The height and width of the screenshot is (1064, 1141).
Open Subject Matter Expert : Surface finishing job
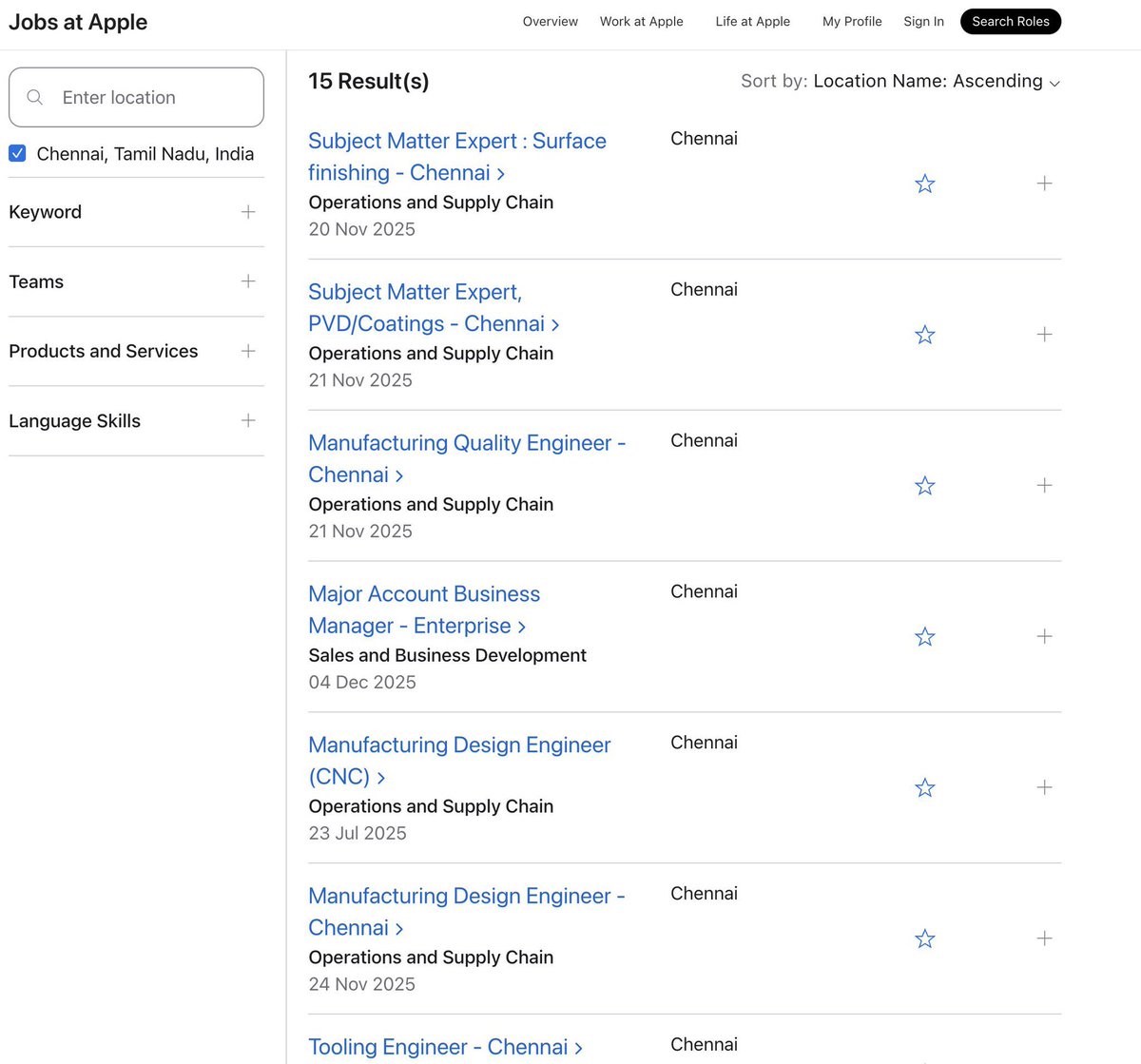(x=457, y=157)
